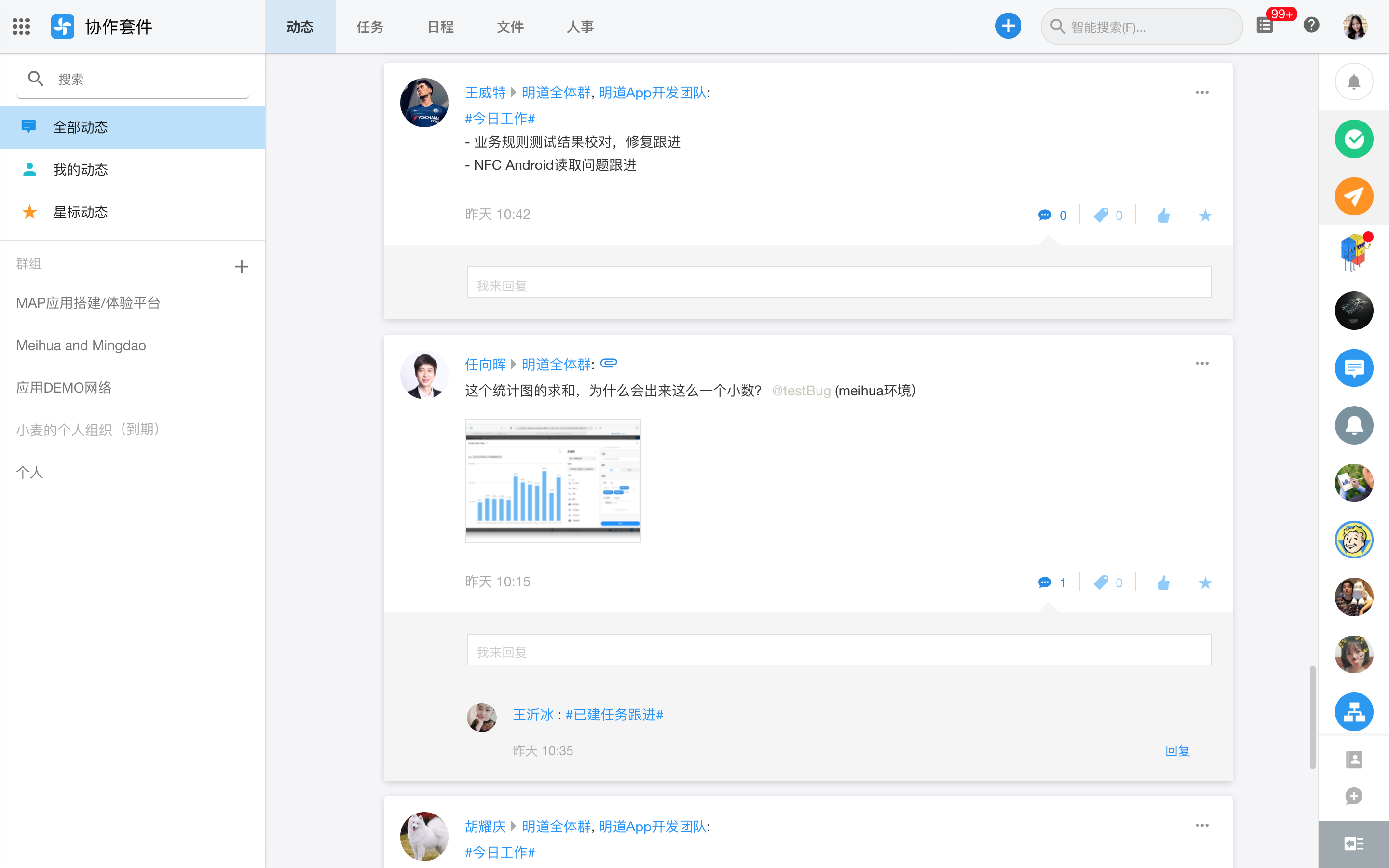The width and height of the screenshot is (1389, 868).
Task: Open the help question mark icon
Action: pyautogui.click(x=1311, y=25)
